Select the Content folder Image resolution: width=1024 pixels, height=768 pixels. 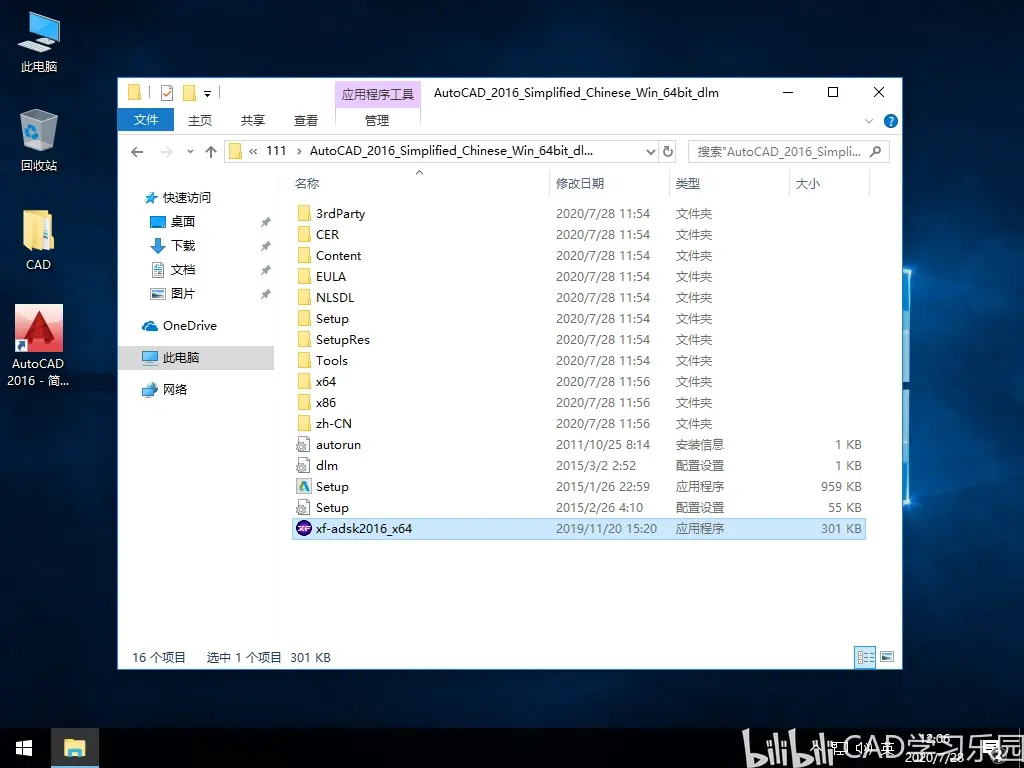[579, 255]
